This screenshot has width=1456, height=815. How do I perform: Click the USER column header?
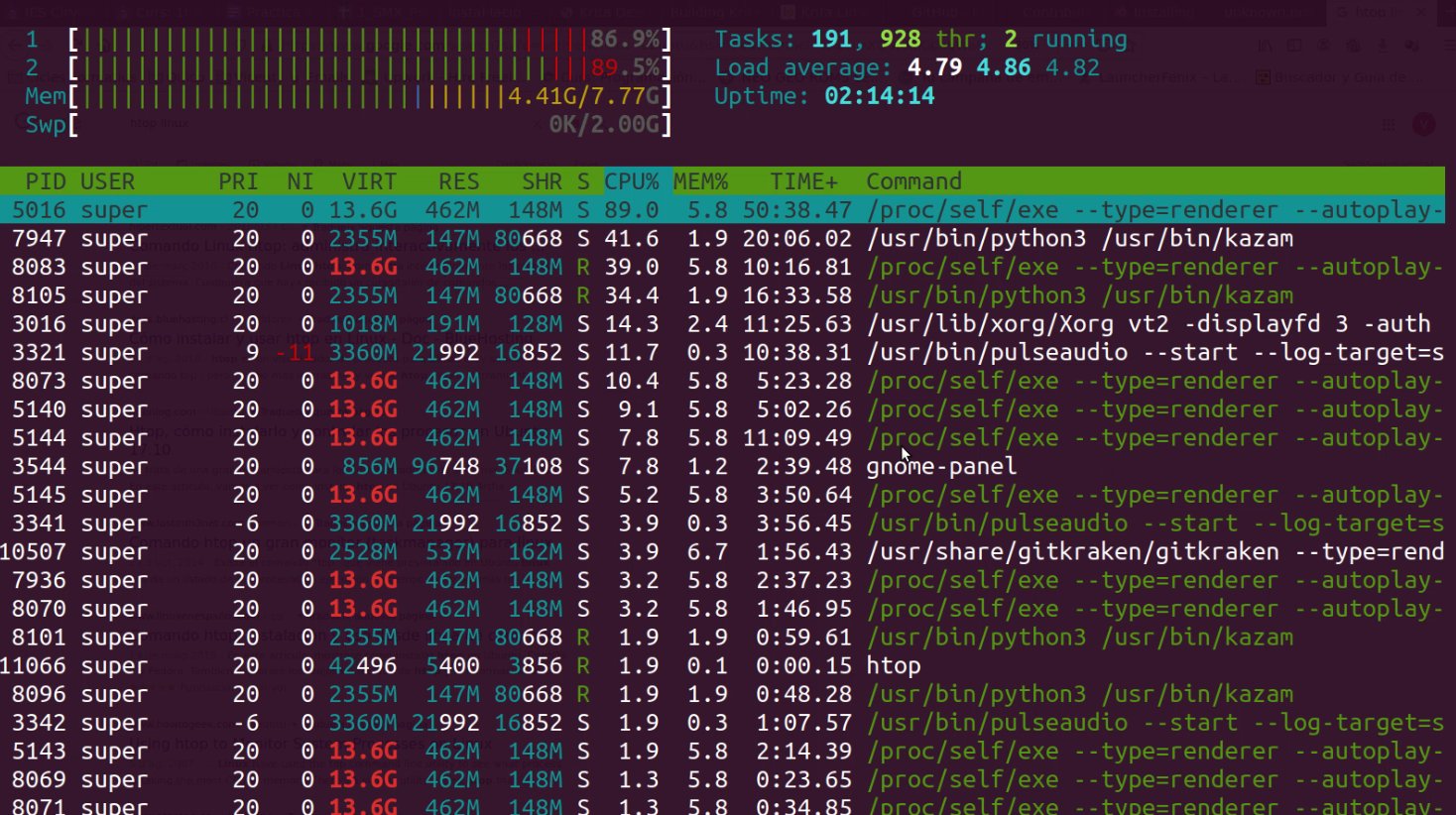pyautogui.click(x=107, y=181)
